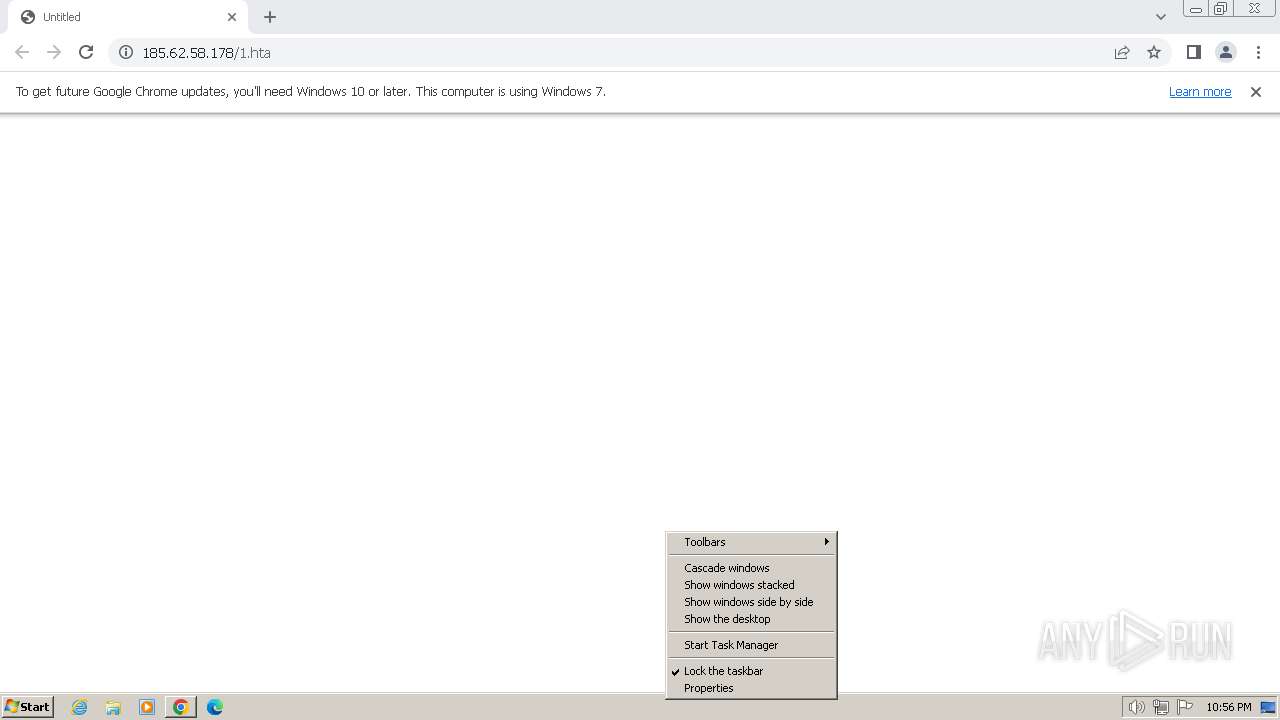Click the address bar URL field
This screenshot has width=1280, height=720.
[x=620, y=52]
